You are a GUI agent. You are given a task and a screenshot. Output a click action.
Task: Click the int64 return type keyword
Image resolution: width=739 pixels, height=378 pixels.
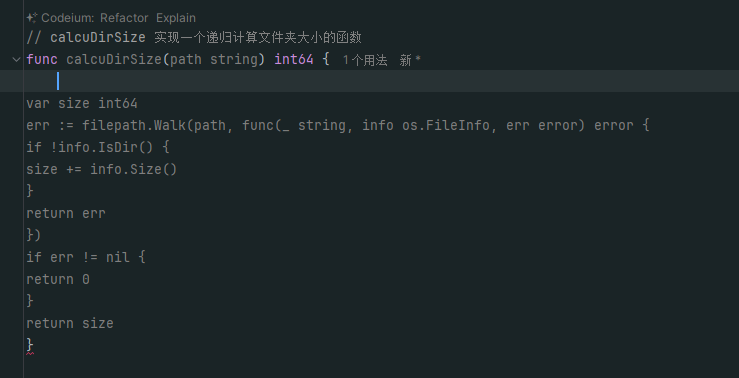click(294, 59)
